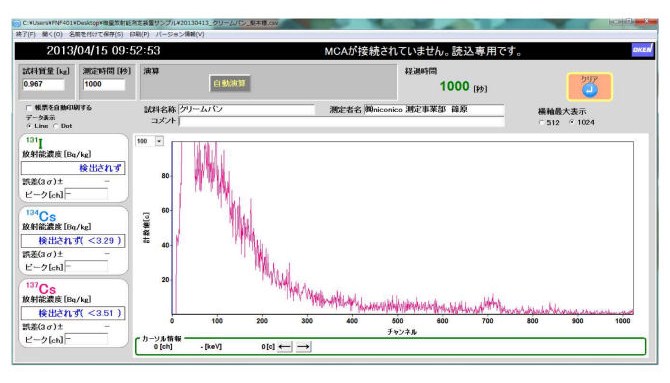Image resolution: width=670 pixels, height=383 pixels.
Task: Click the blue クリア return-arrow icon
Action: coord(590,90)
